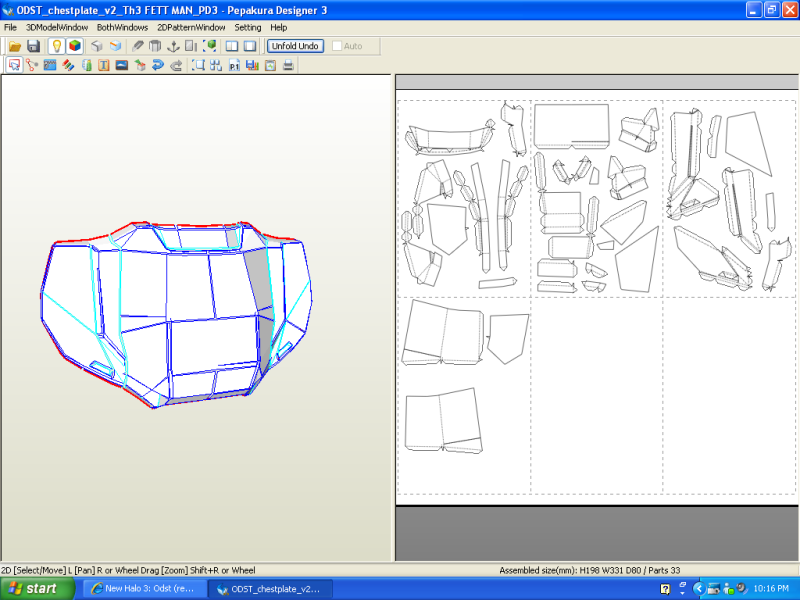Viewport: 800px width, 600px height.
Task: Open the 3DModelWindow menu
Action: pyautogui.click(x=57, y=28)
